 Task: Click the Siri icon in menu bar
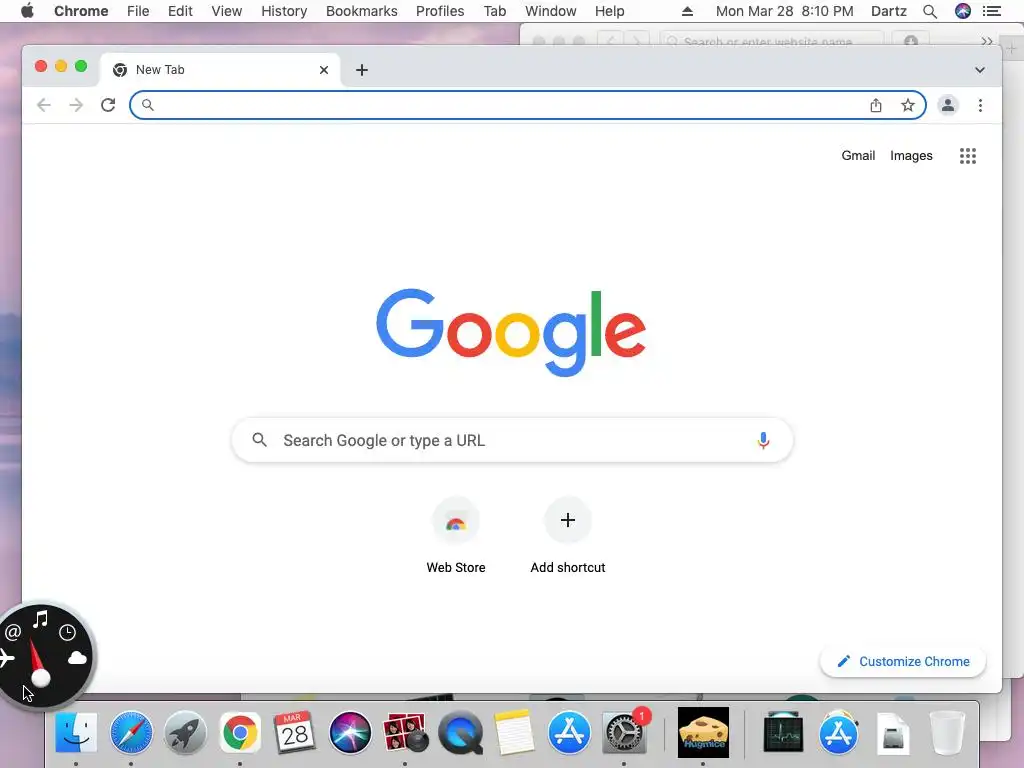pyautogui.click(x=963, y=11)
